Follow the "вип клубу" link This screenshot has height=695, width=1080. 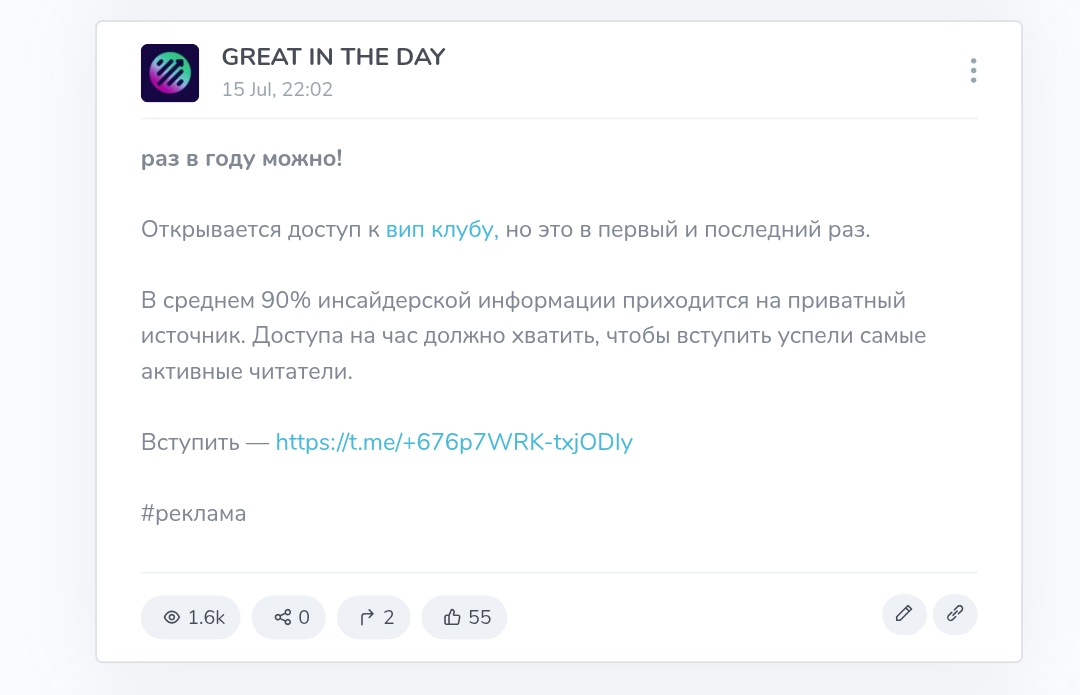(x=441, y=229)
